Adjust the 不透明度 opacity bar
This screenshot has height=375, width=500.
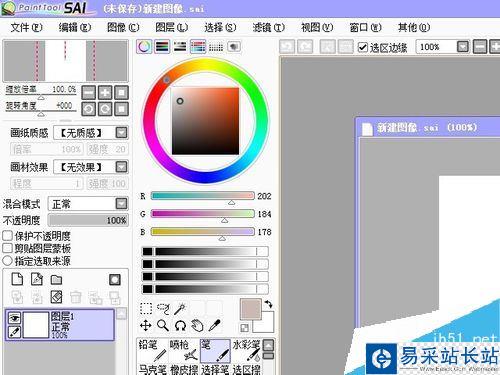[88, 220]
